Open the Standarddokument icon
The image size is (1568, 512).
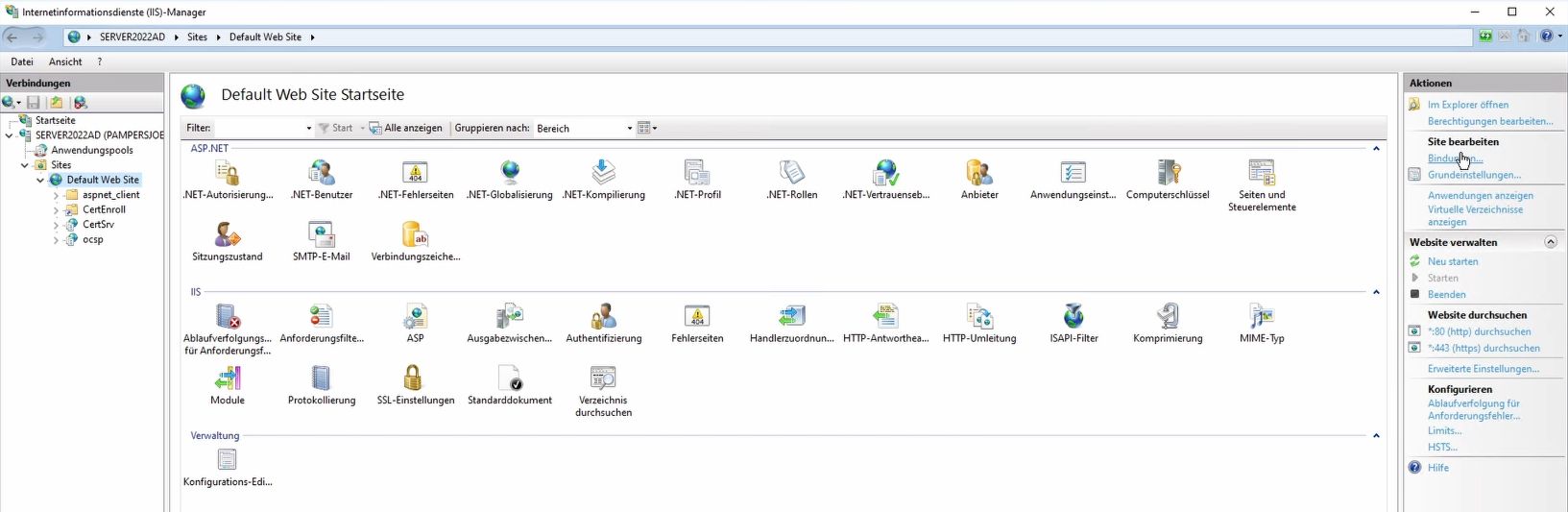[510, 378]
